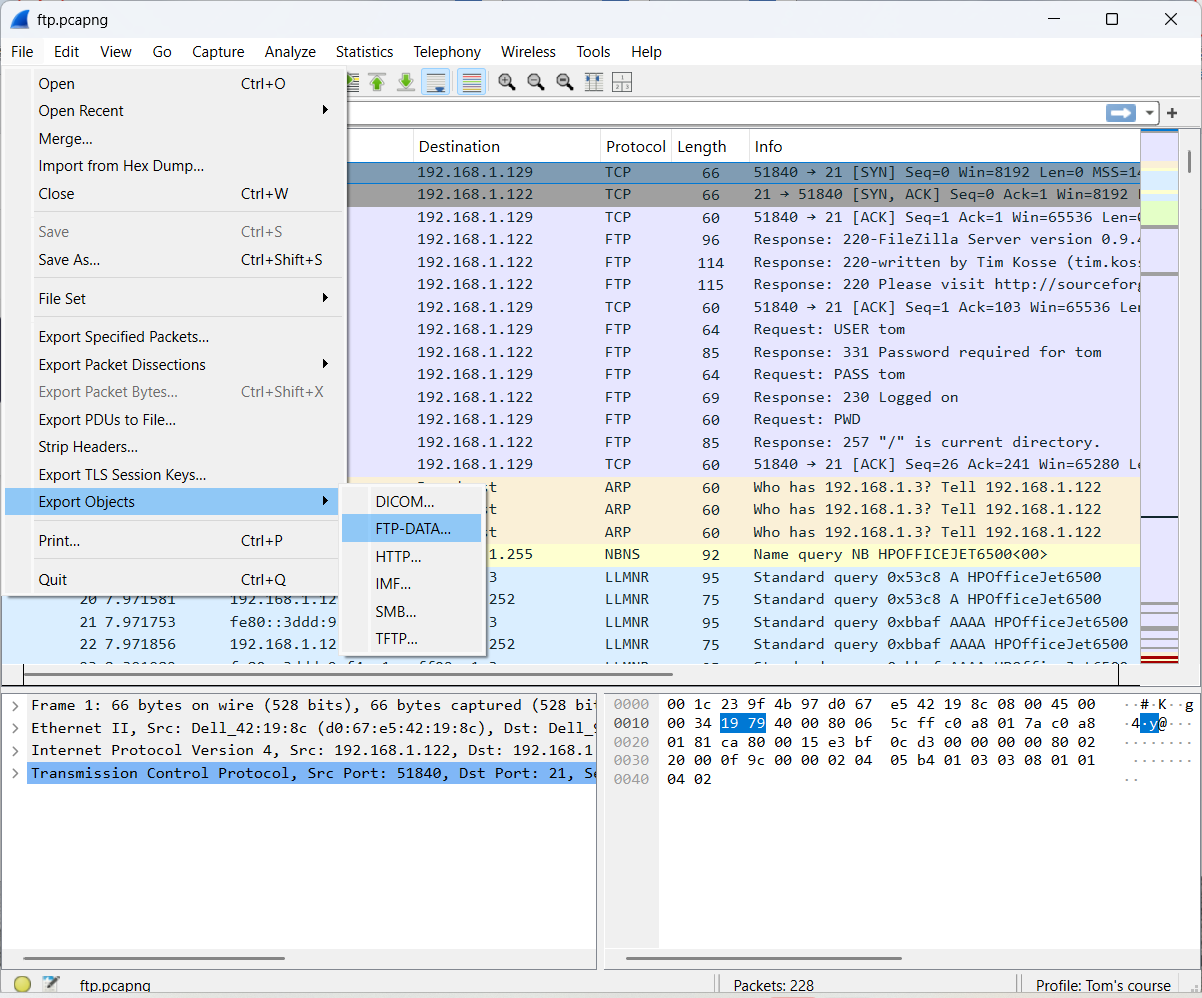The image size is (1202, 998).
Task: Apply display filter with the arrow button
Action: pyautogui.click(x=1121, y=113)
